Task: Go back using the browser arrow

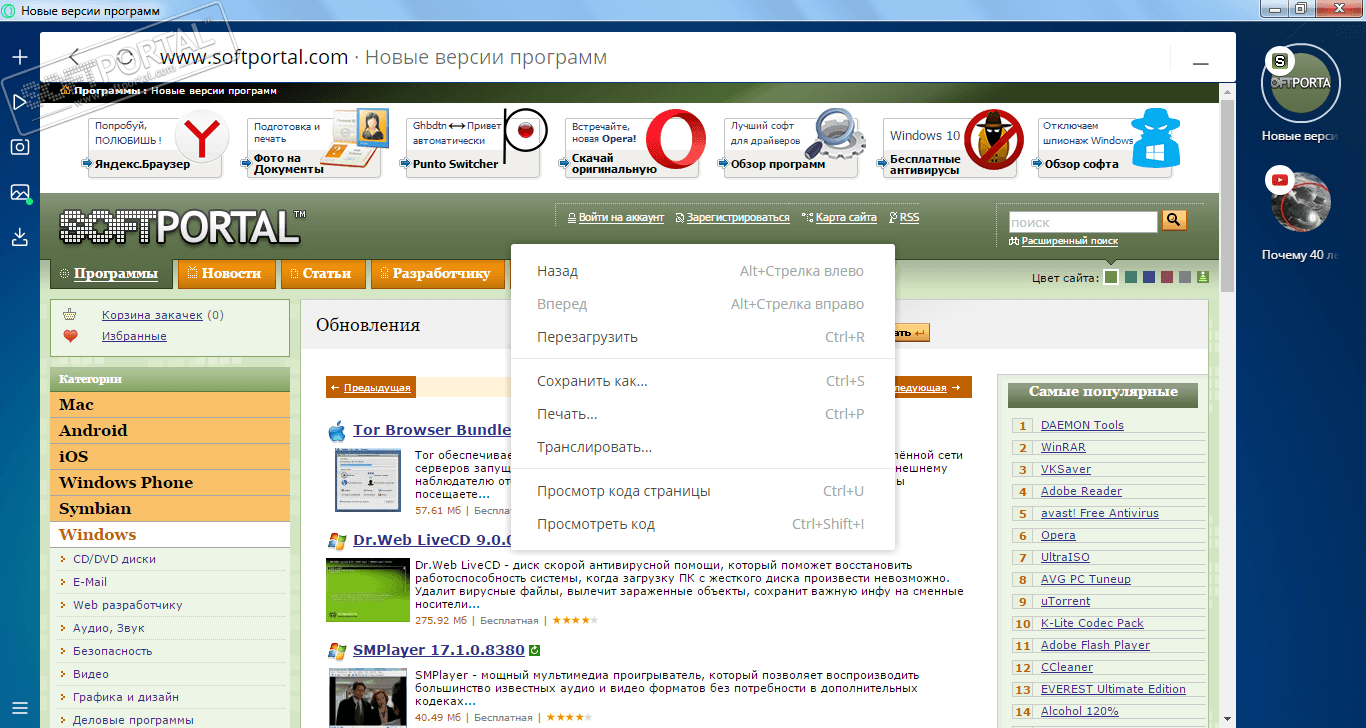Action: pyautogui.click(x=75, y=57)
